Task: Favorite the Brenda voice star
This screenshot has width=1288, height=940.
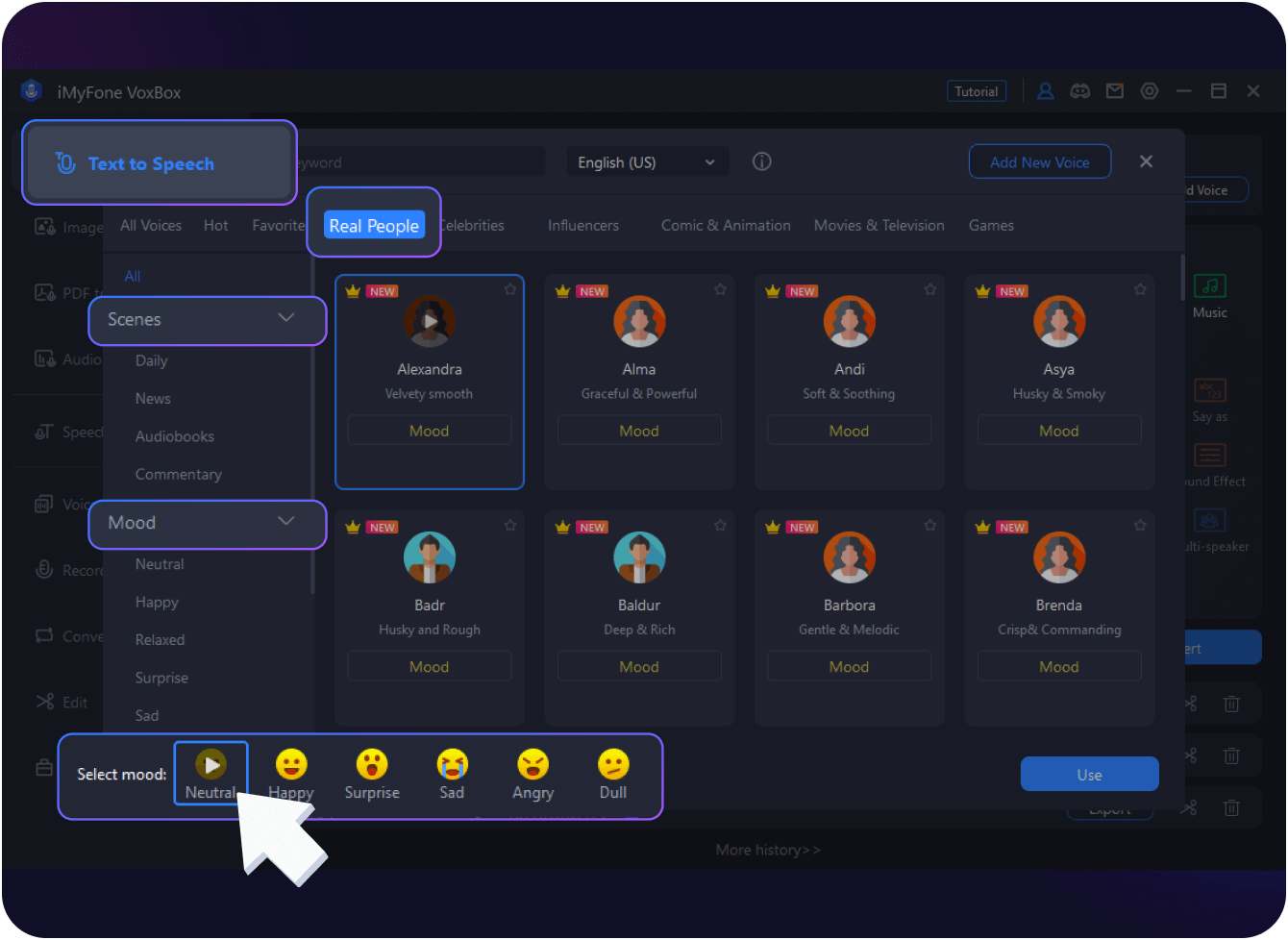Action: click(x=1140, y=526)
